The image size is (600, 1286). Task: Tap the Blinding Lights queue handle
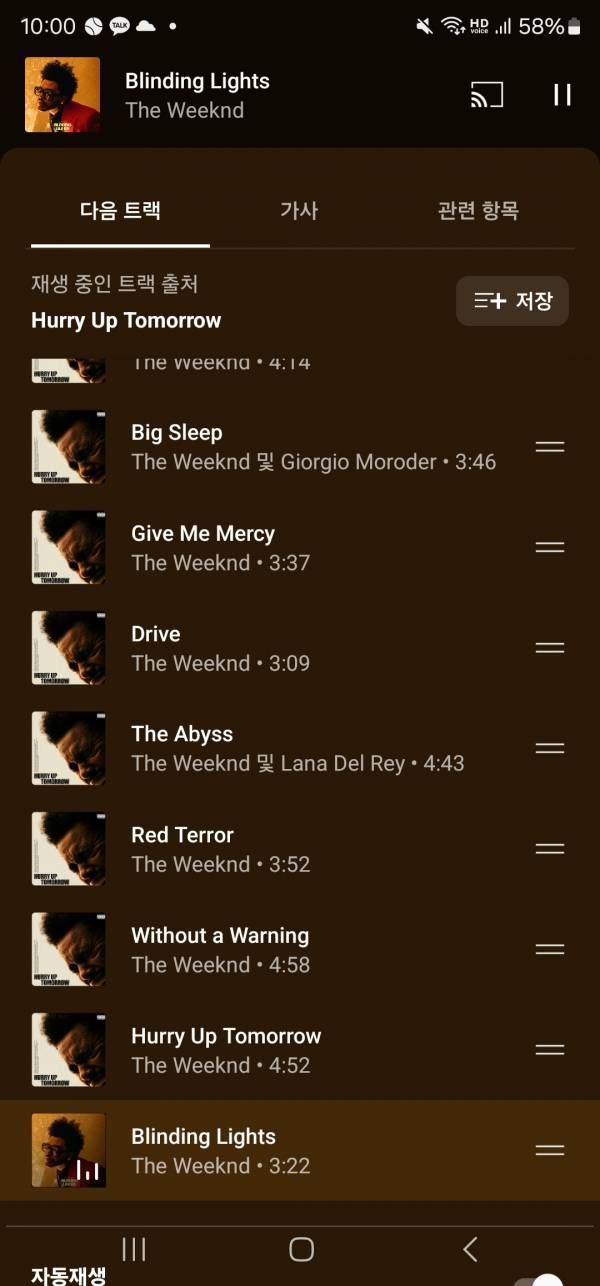pos(550,1150)
